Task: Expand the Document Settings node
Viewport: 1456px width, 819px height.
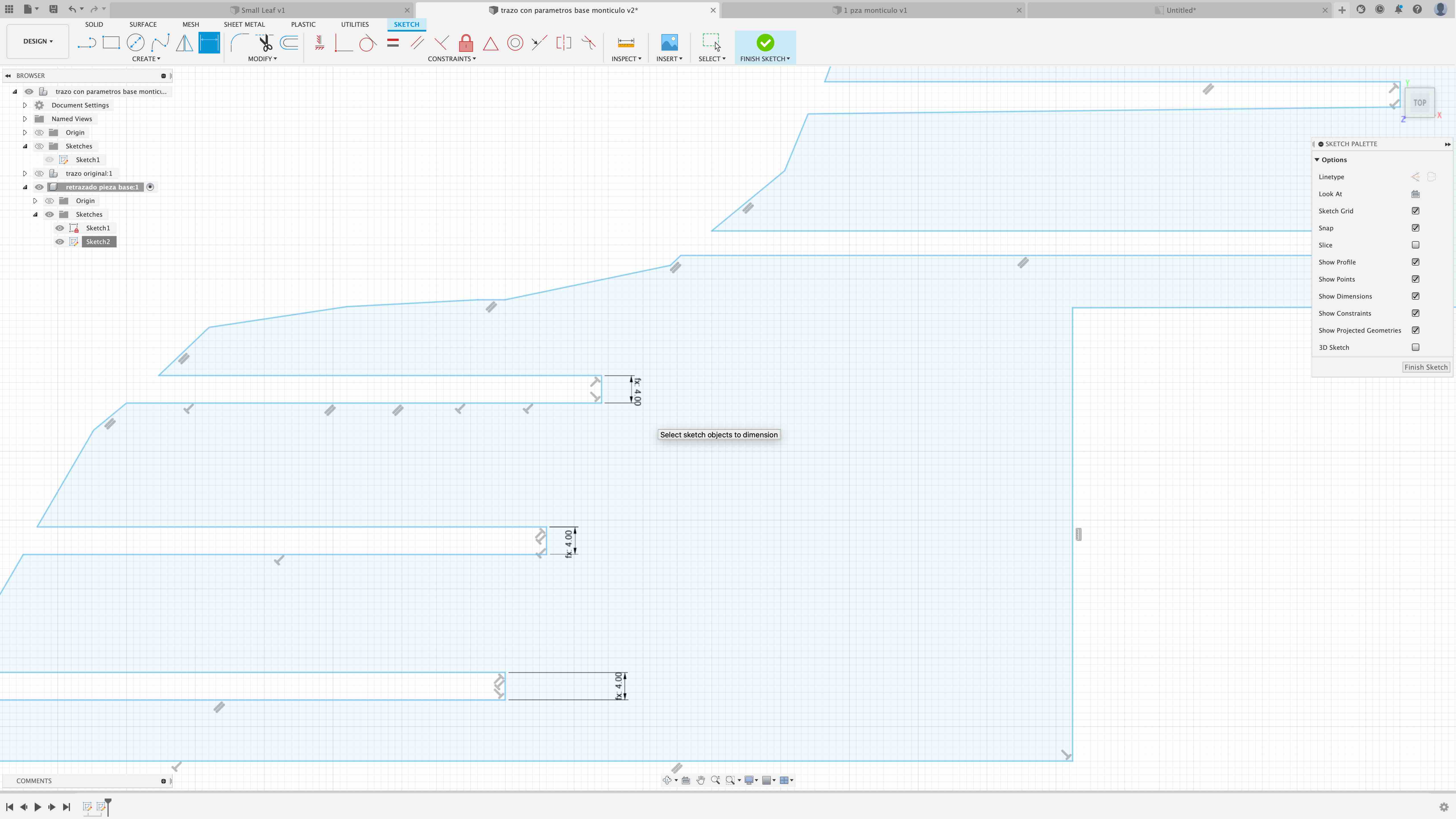Action: click(x=25, y=105)
